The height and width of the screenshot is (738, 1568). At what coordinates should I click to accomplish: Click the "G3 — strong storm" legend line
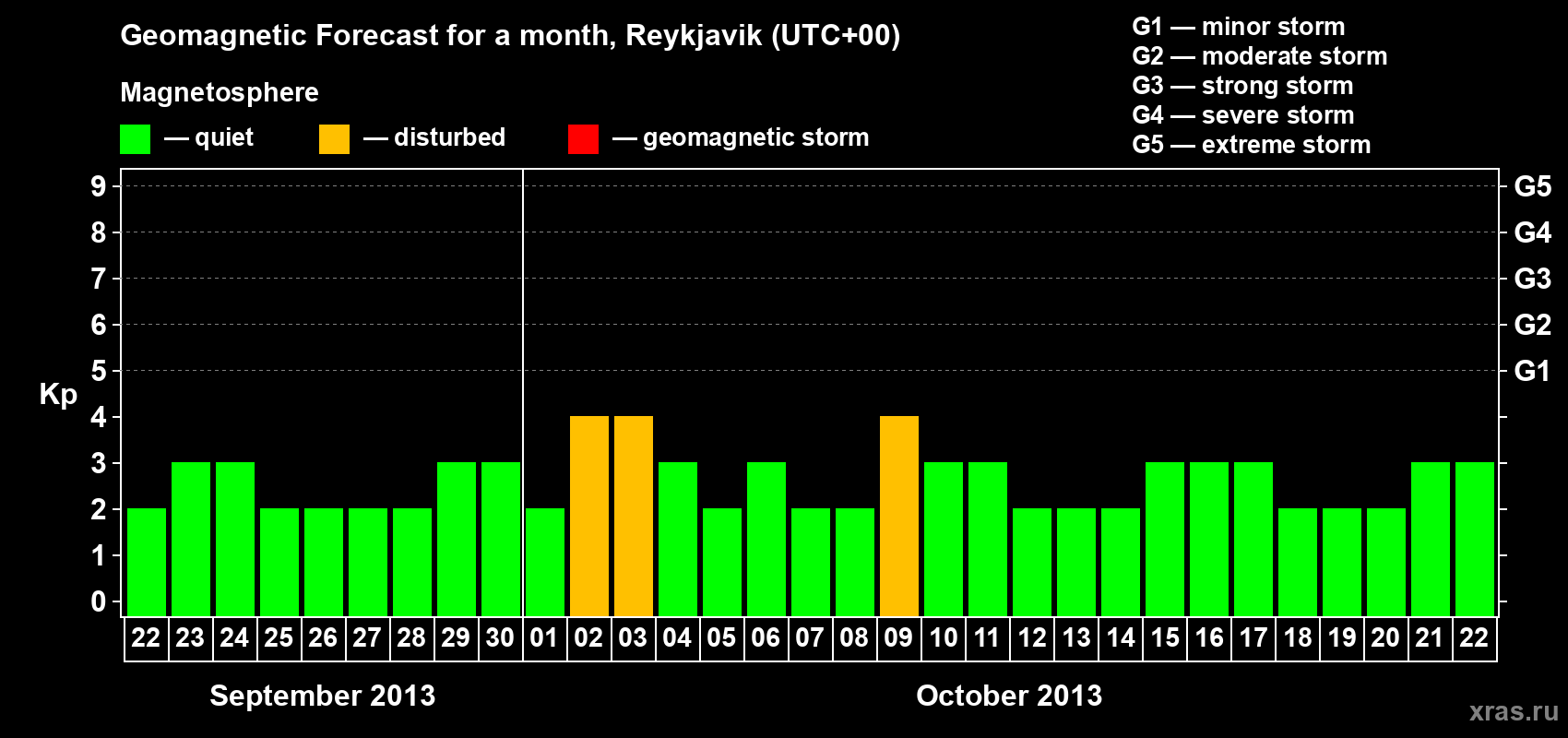pyautogui.click(x=1242, y=86)
